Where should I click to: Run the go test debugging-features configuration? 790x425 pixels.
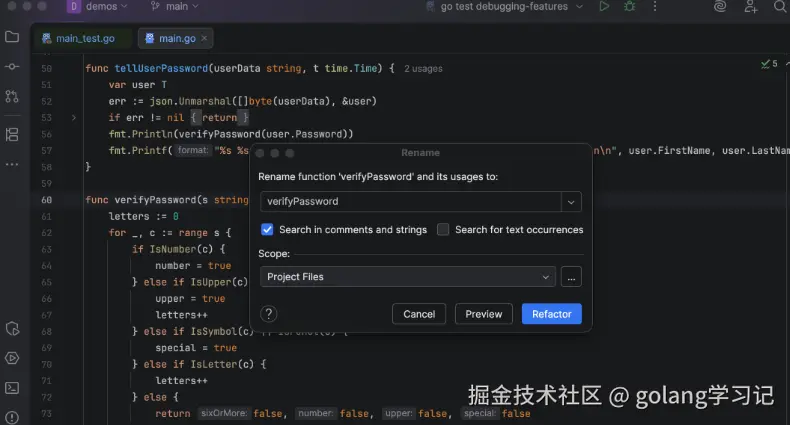(x=604, y=7)
